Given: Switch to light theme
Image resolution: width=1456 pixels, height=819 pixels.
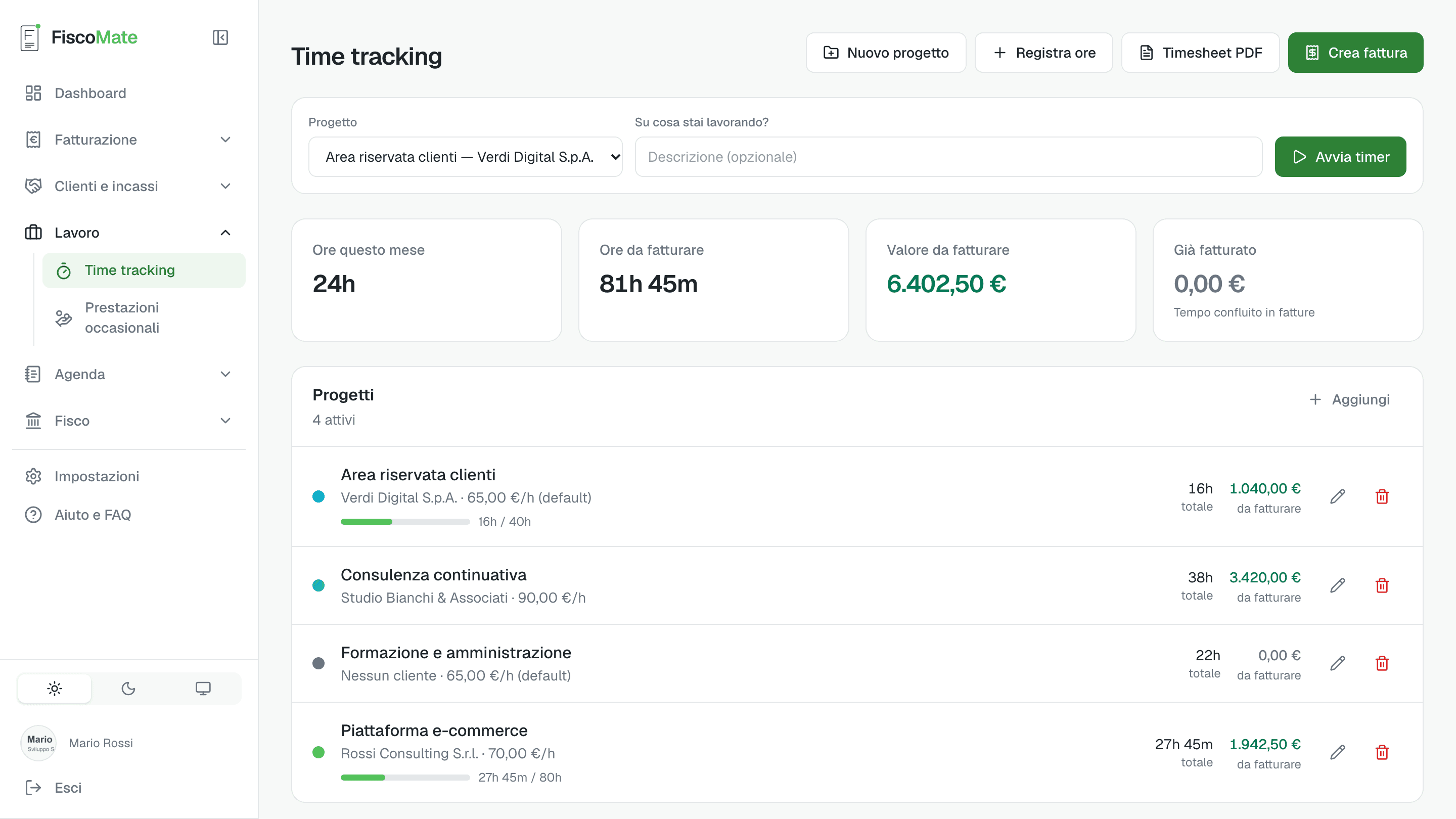Looking at the screenshot, I should pyautogui.click(x=55, y=689).
